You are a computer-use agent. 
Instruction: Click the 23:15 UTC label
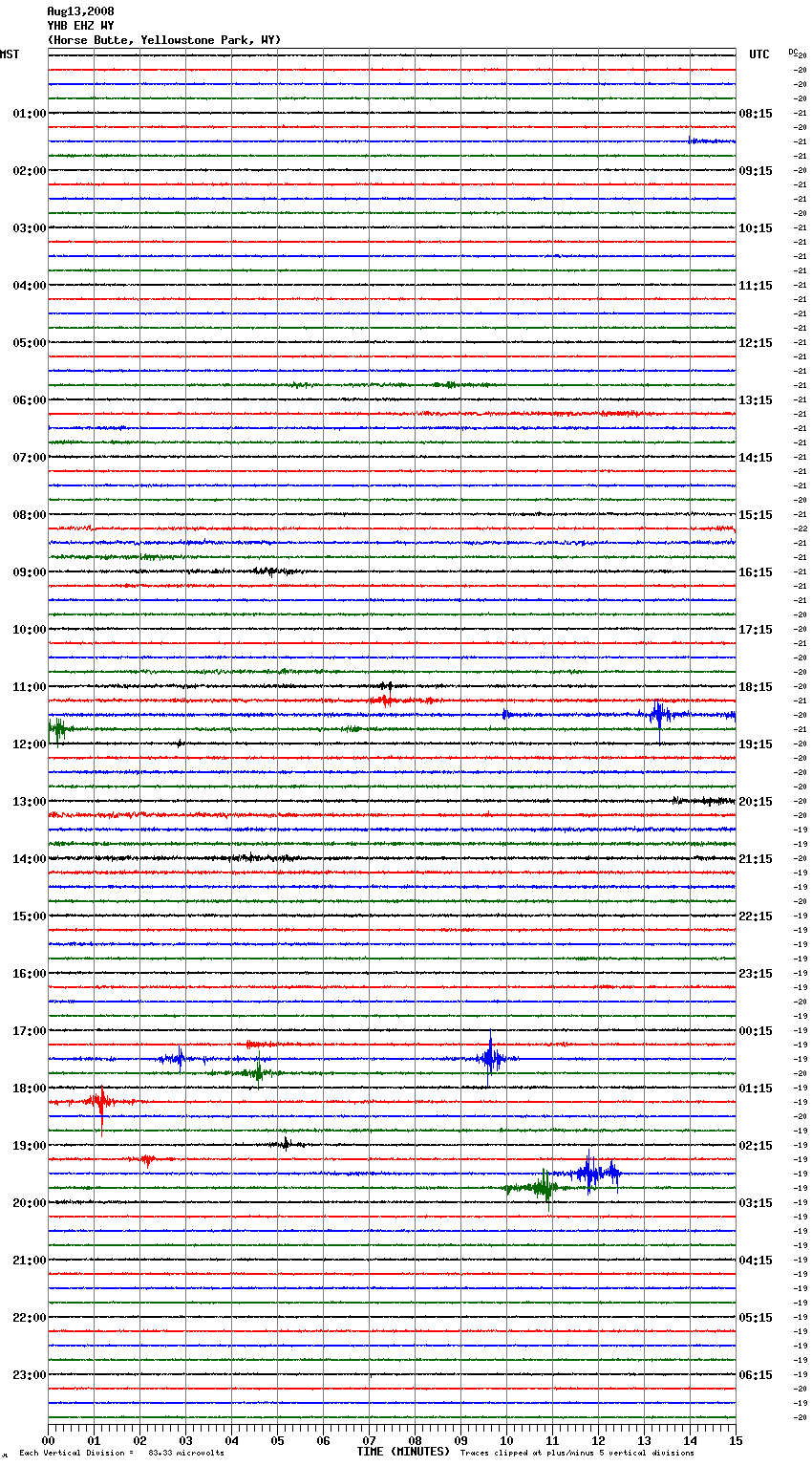[756, 974]
